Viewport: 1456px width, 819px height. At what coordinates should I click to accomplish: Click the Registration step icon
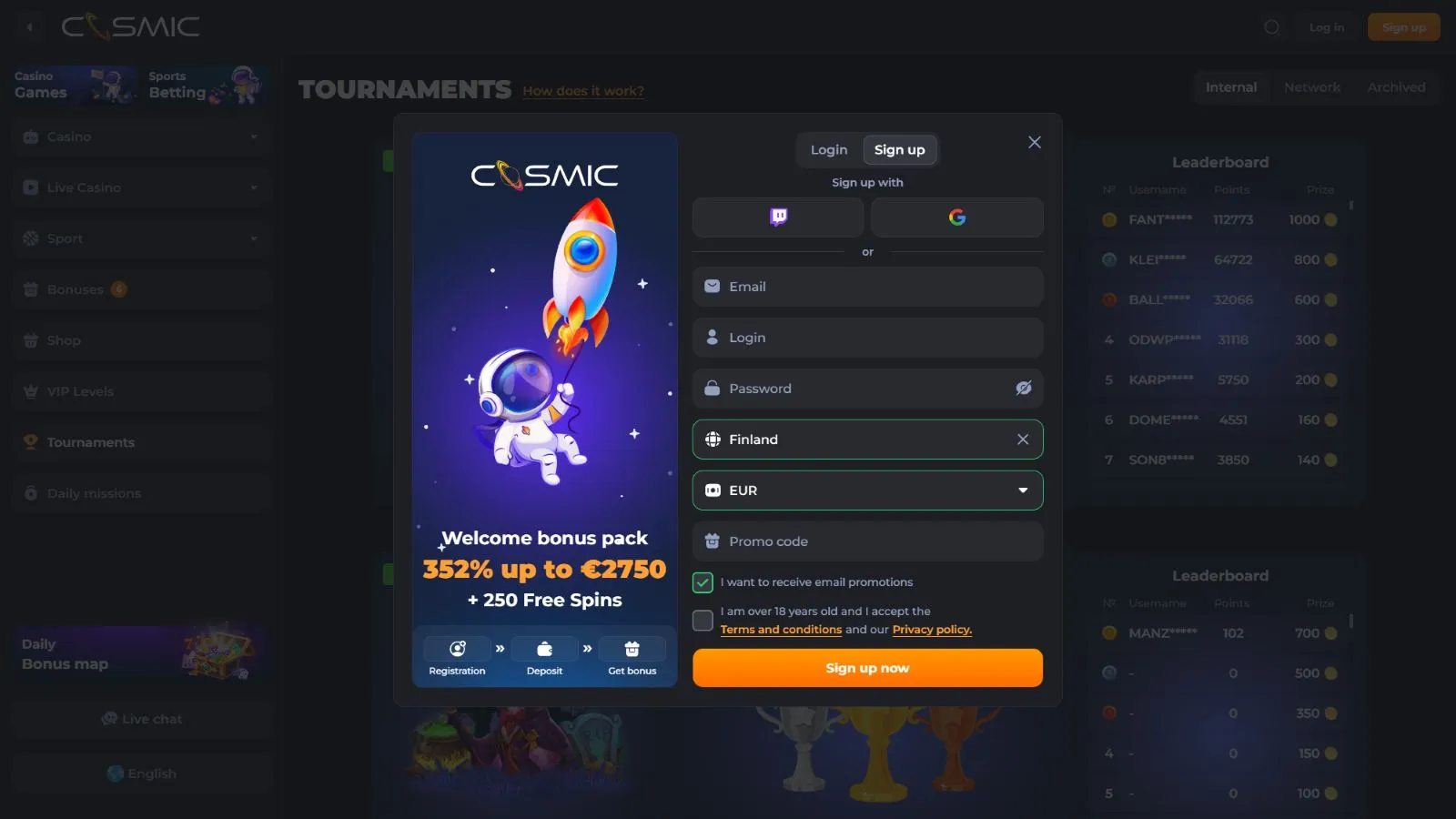point(457,649)
